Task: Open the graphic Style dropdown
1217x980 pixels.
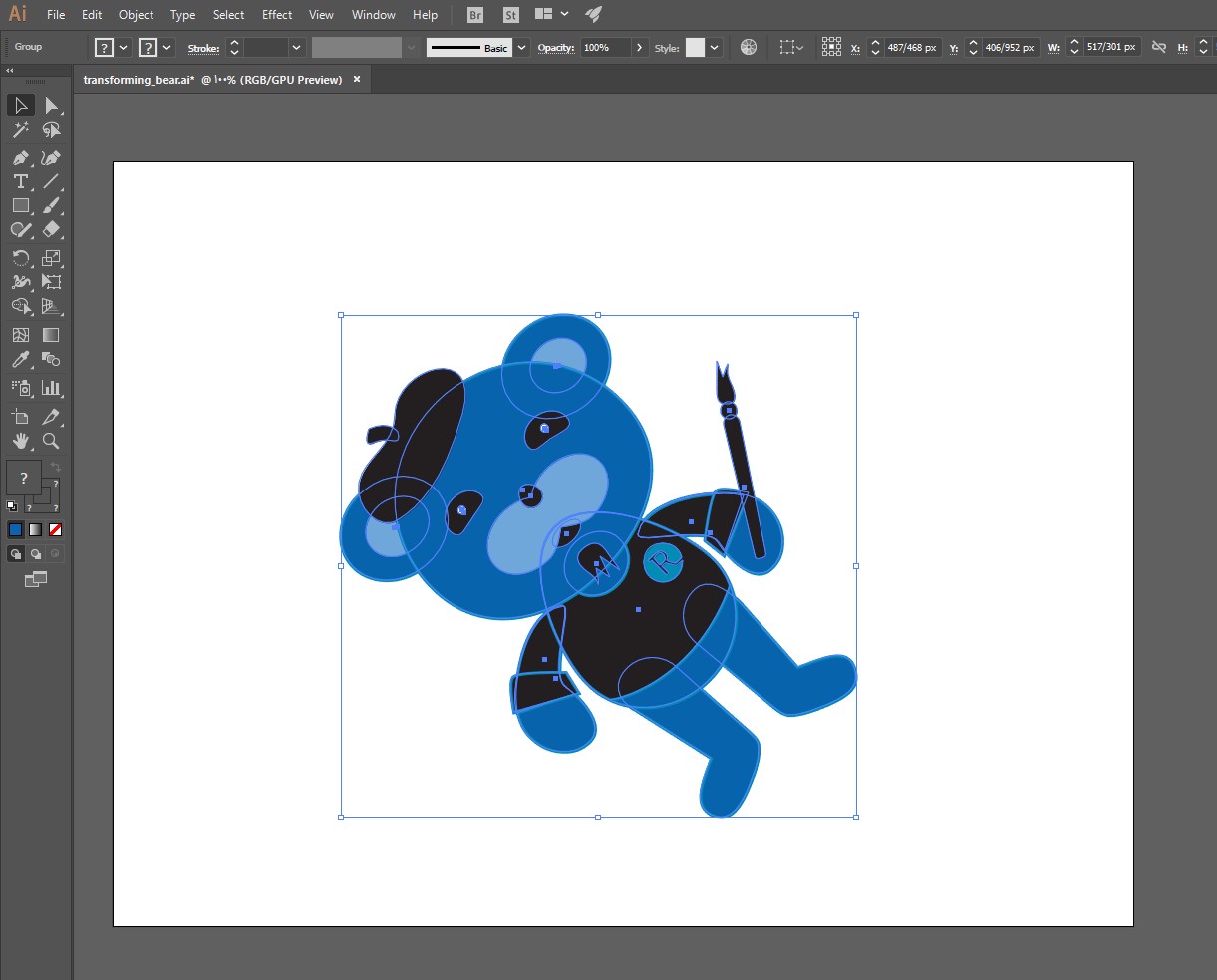Action: (x=715, y=47)
